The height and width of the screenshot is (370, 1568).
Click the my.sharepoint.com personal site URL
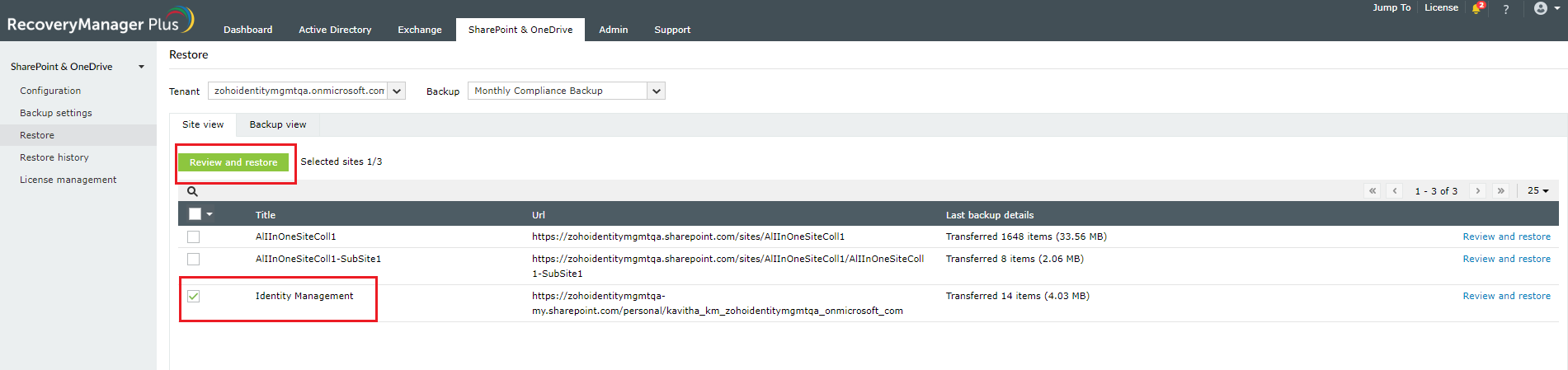(718, 303)
